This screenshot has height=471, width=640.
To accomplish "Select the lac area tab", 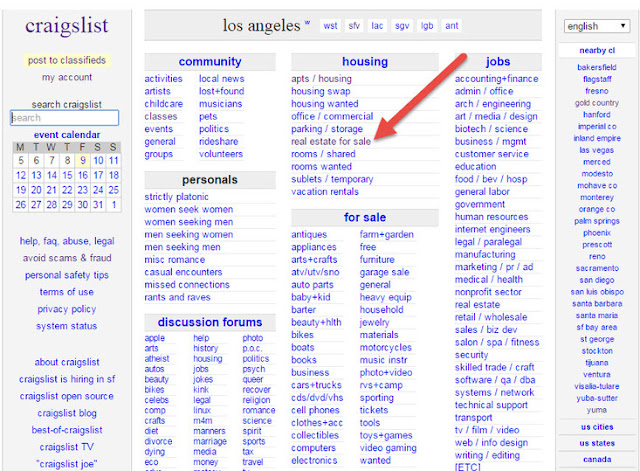I will point(377,26).
